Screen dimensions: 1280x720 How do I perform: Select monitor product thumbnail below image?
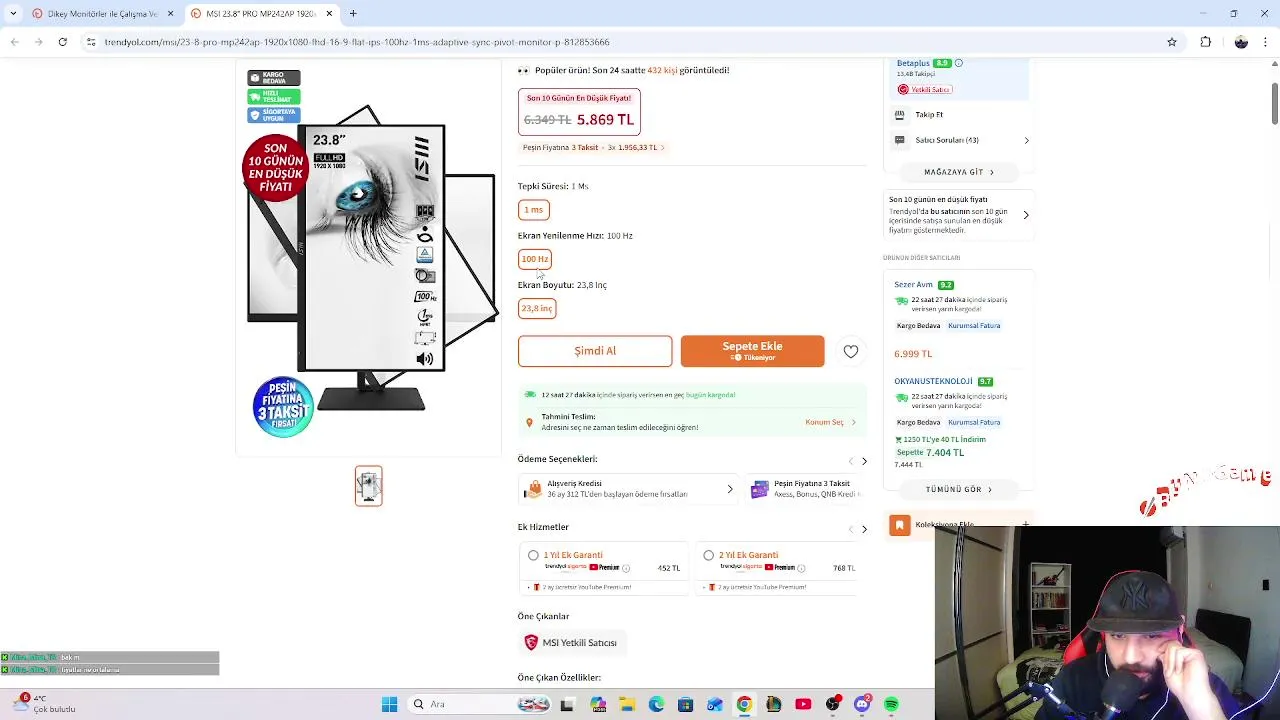[368, 486]
